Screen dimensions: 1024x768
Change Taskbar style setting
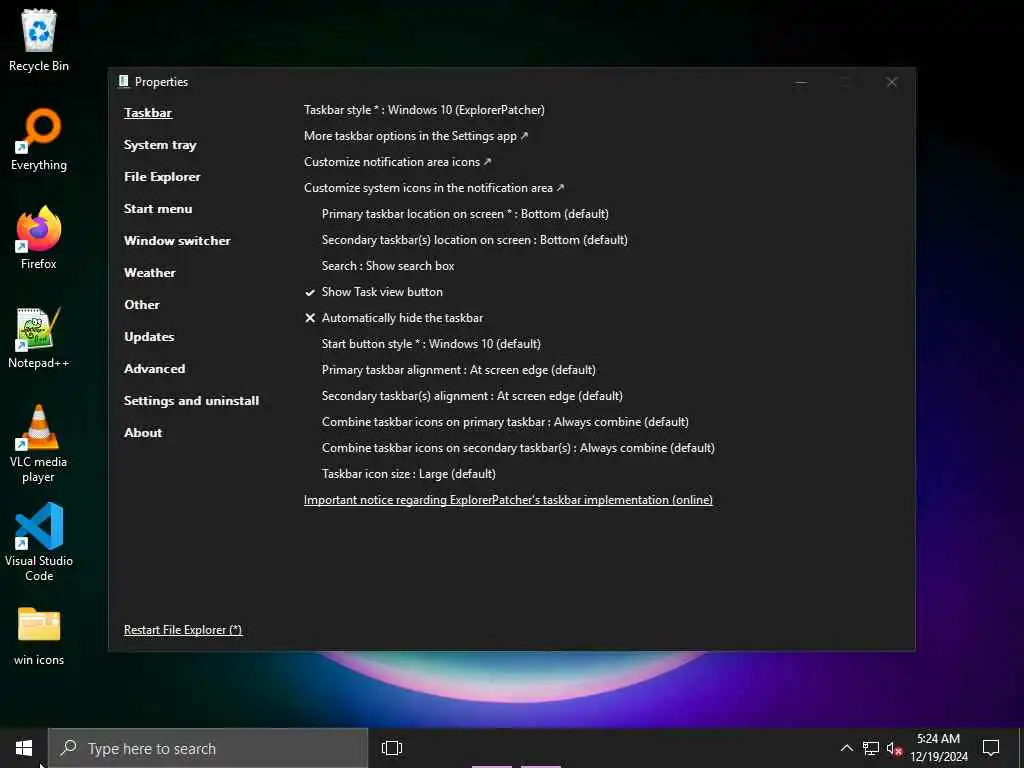424,110
